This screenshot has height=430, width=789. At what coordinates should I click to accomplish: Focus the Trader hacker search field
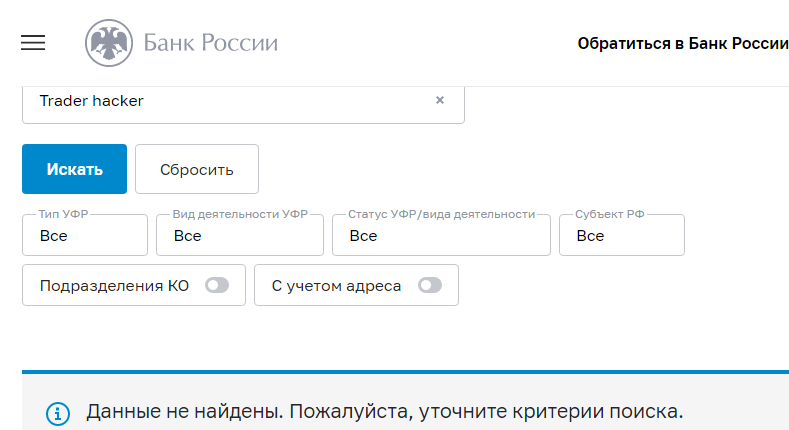pyautogui.click(x=243, y=104)
